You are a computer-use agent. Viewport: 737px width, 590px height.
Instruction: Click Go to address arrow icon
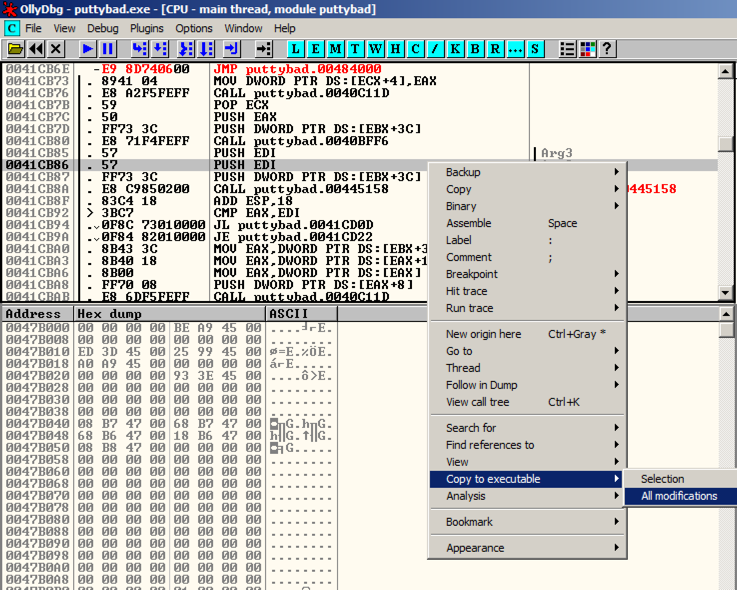tap(264, 49)
